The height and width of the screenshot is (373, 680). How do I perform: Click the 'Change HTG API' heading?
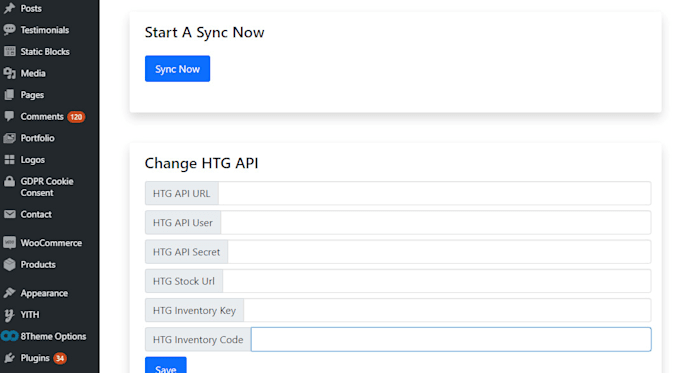pyautogui.click(x=201, y=164)
